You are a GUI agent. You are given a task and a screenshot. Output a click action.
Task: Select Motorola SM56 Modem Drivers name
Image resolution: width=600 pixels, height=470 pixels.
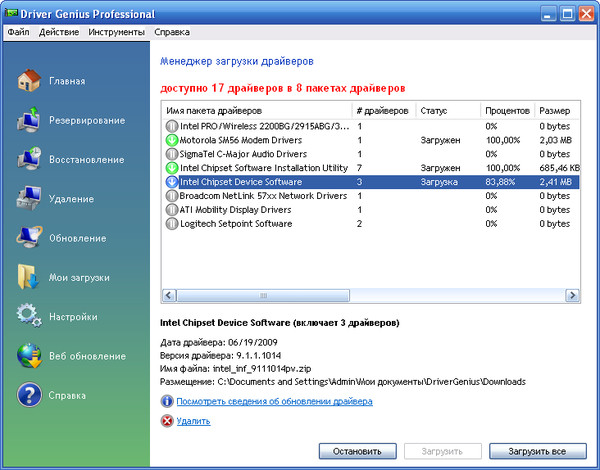pyautogui.click(x=241, y=140)
